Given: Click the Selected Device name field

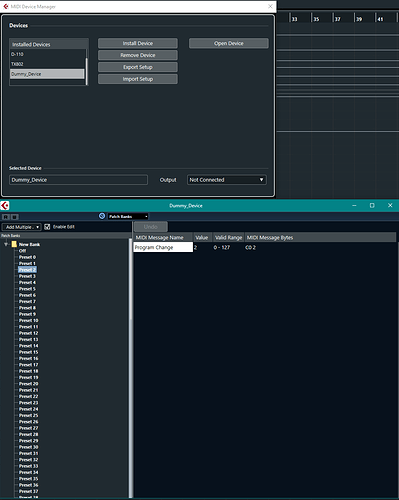Looking at the screenshot, I should (78, 180).
